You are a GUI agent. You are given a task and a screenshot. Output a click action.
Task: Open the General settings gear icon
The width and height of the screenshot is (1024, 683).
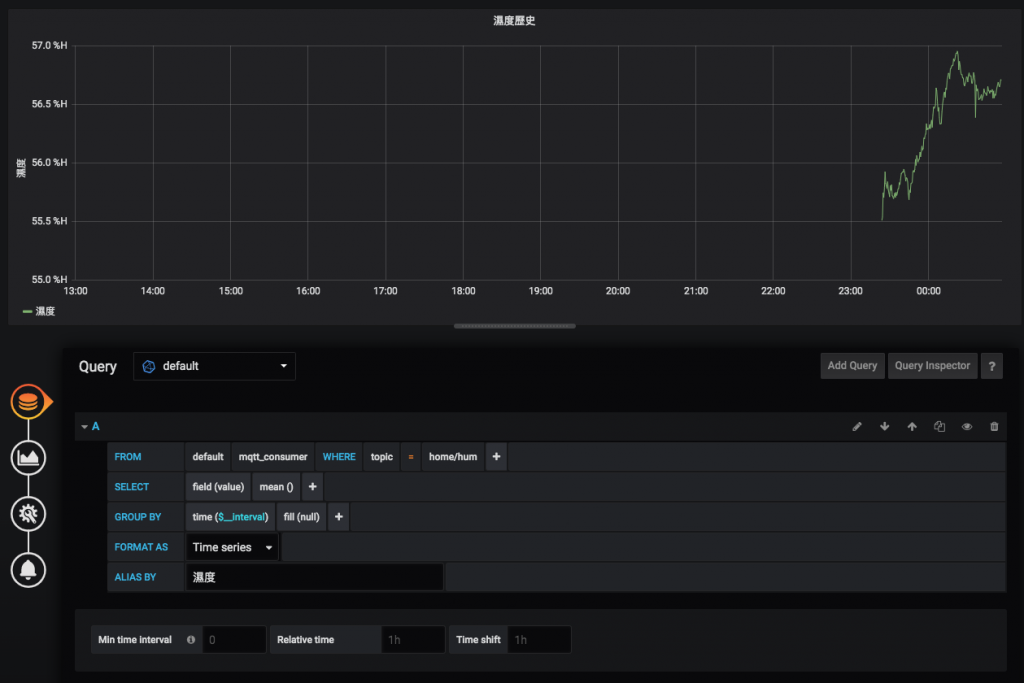[x=28, y=514]
